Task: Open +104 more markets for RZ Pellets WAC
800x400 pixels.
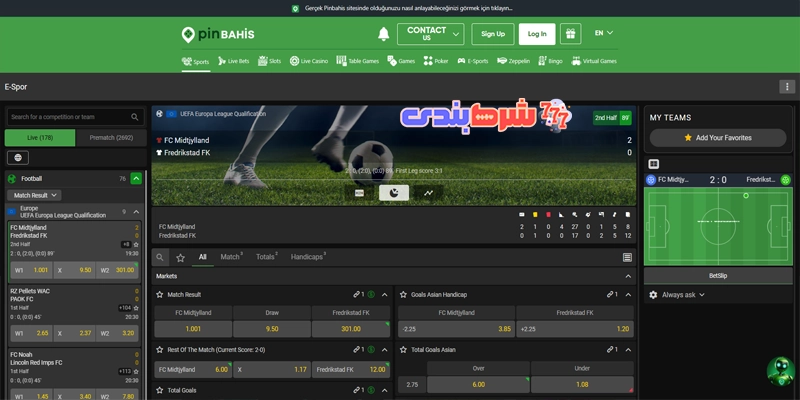Action: point(125,308)
